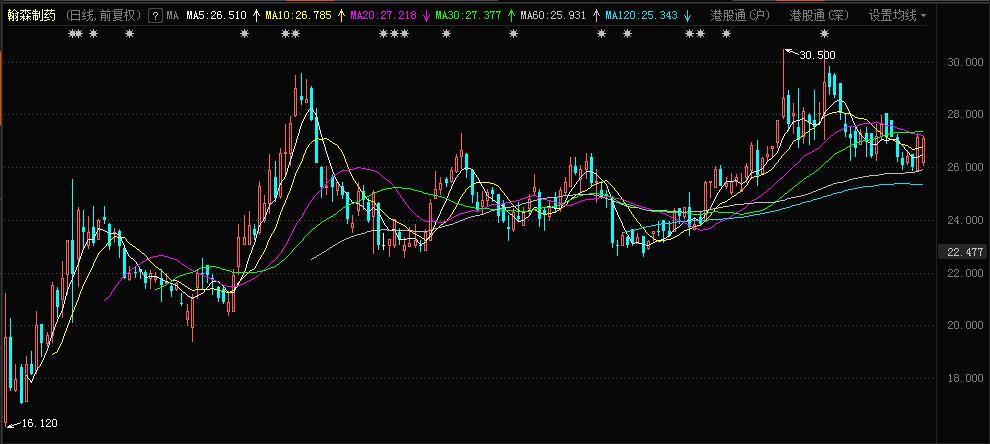Click the MA indicator name label

pos(172,15)
